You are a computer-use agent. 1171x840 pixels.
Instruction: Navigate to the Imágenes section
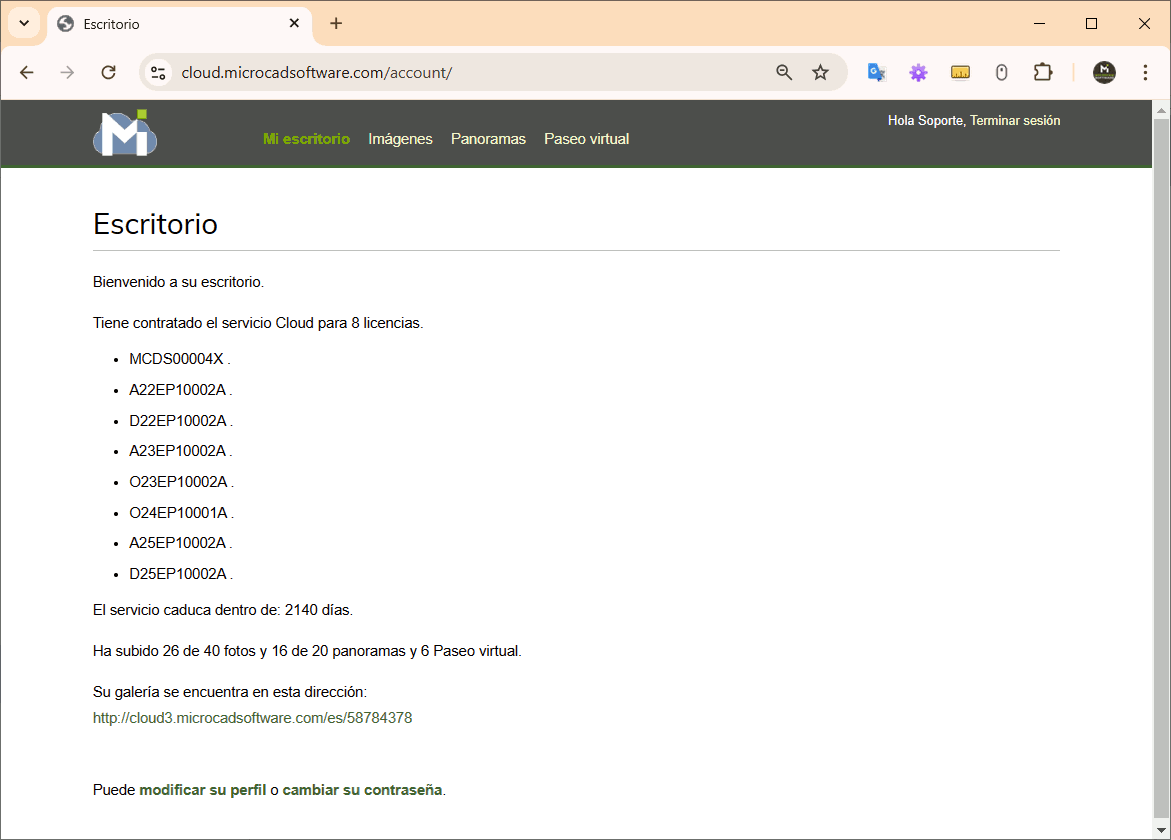pos(400,139)
